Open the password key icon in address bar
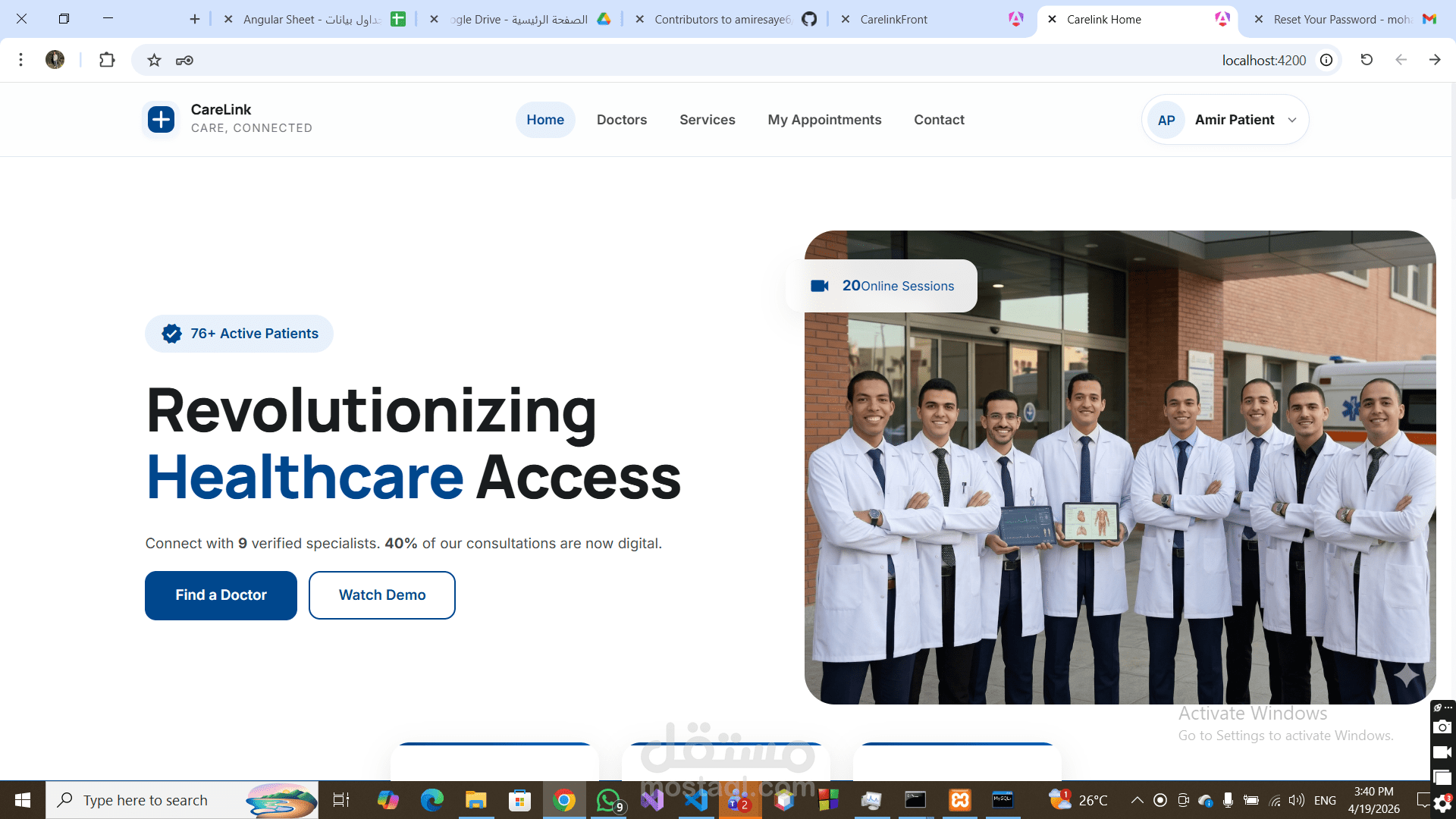 click(x=184, y=60)
